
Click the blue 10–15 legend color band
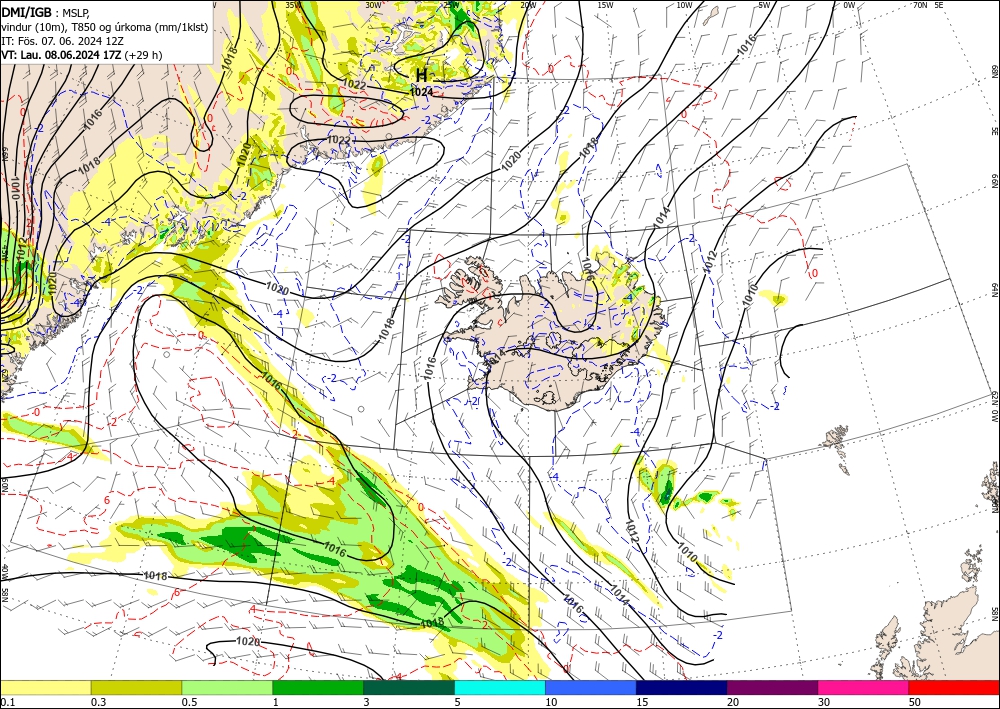click(591, 687)
